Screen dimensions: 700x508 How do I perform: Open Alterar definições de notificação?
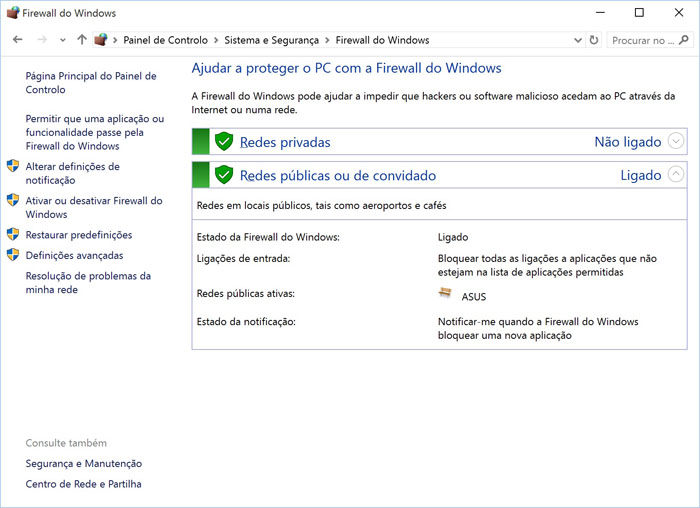pos(72,173)
